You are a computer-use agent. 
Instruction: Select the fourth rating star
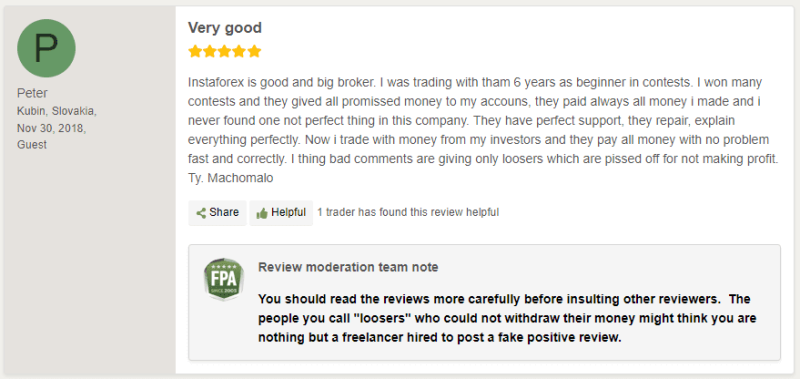[x=239, y=51]
